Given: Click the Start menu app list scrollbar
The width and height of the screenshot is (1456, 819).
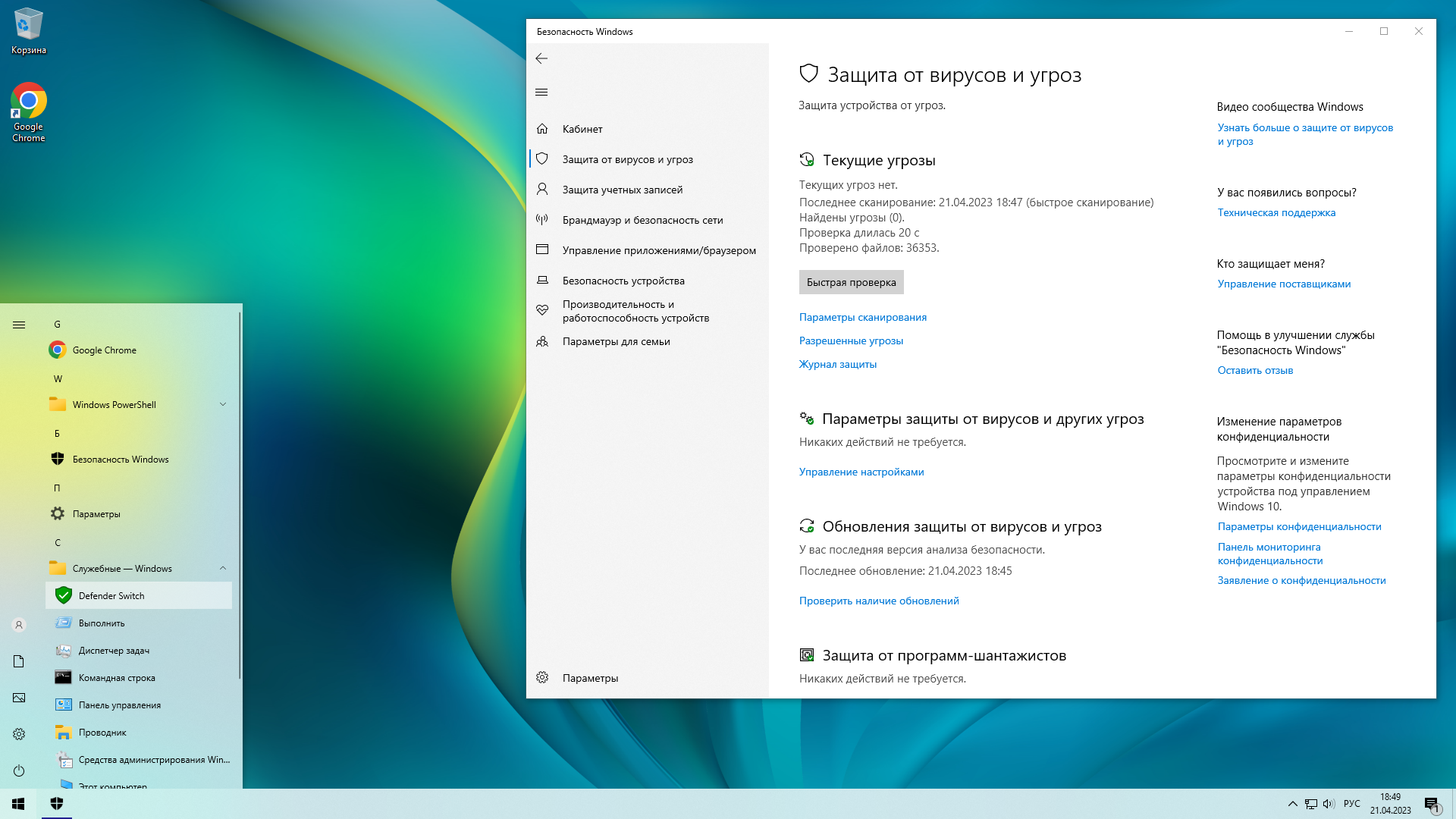Looking at the screenshot, I should (240, 496).
